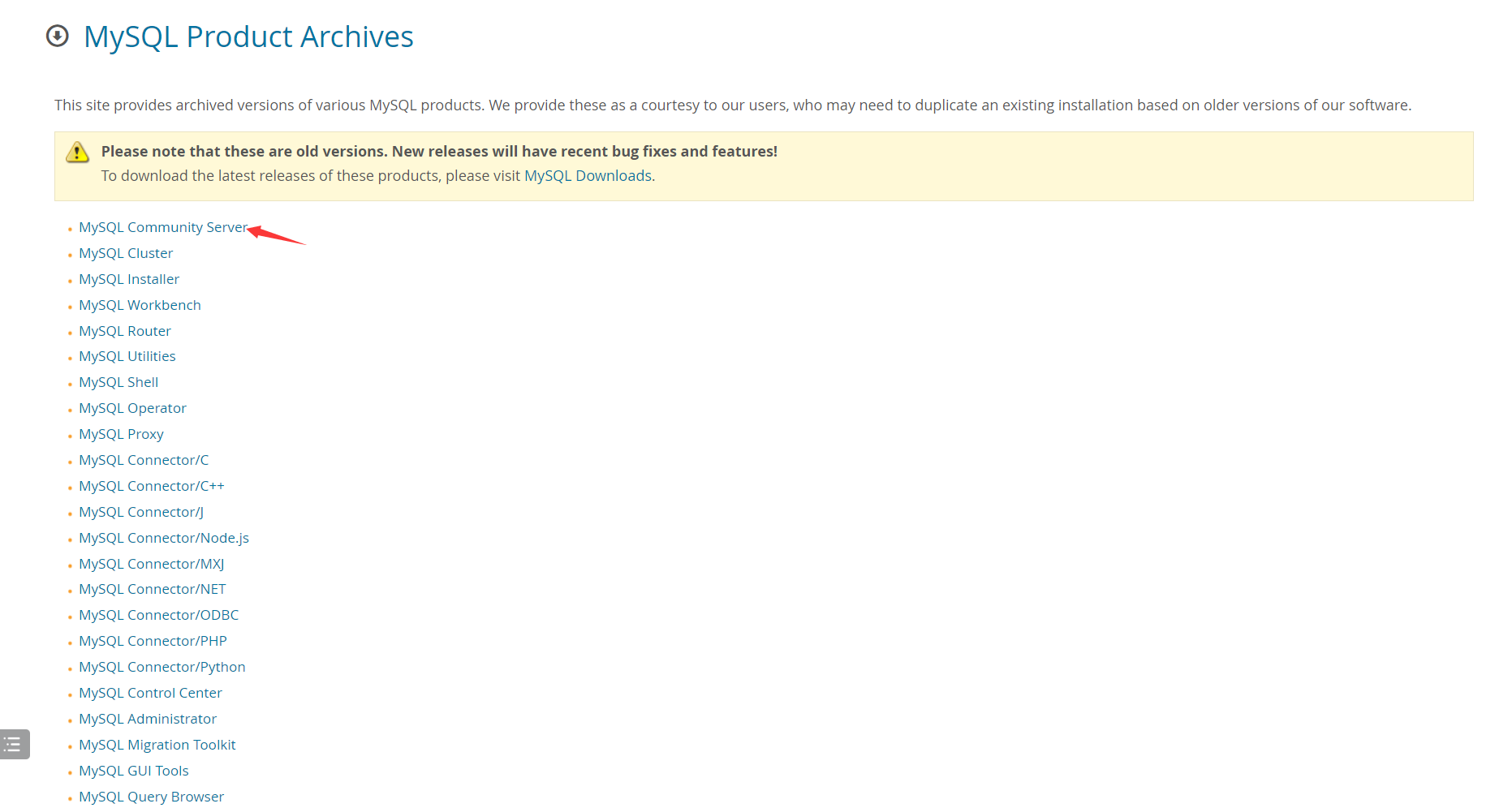Open MySQL Shell archive
Image resolution: width=1512 pixels, height=808 pixels.
click(118, 382)
